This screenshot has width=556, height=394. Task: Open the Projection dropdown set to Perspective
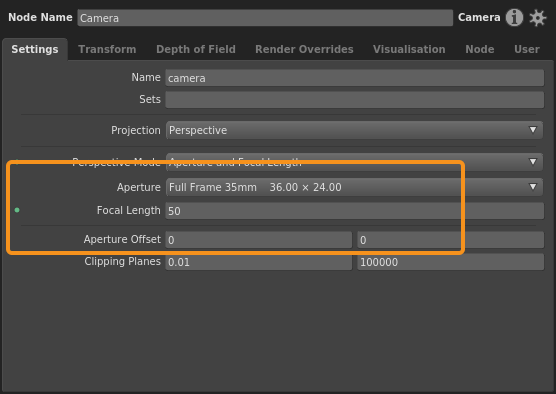[x=354, y=130]
